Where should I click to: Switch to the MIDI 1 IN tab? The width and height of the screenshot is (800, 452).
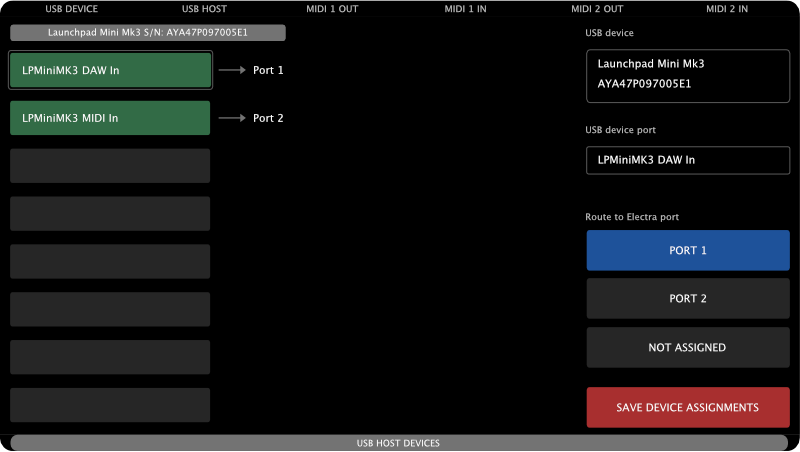click(465, 9)
